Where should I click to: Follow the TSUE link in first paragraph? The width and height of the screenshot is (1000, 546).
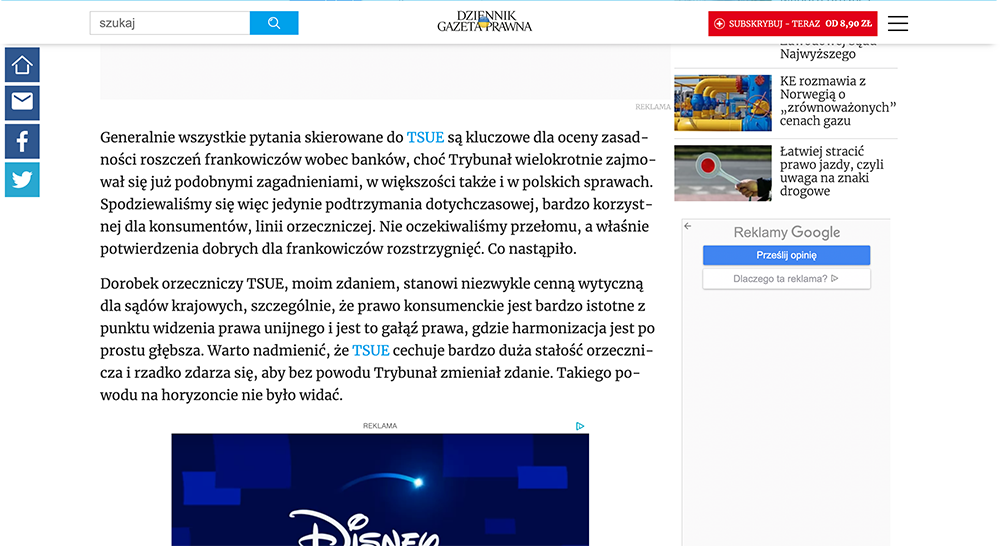[x=425, y=137]
